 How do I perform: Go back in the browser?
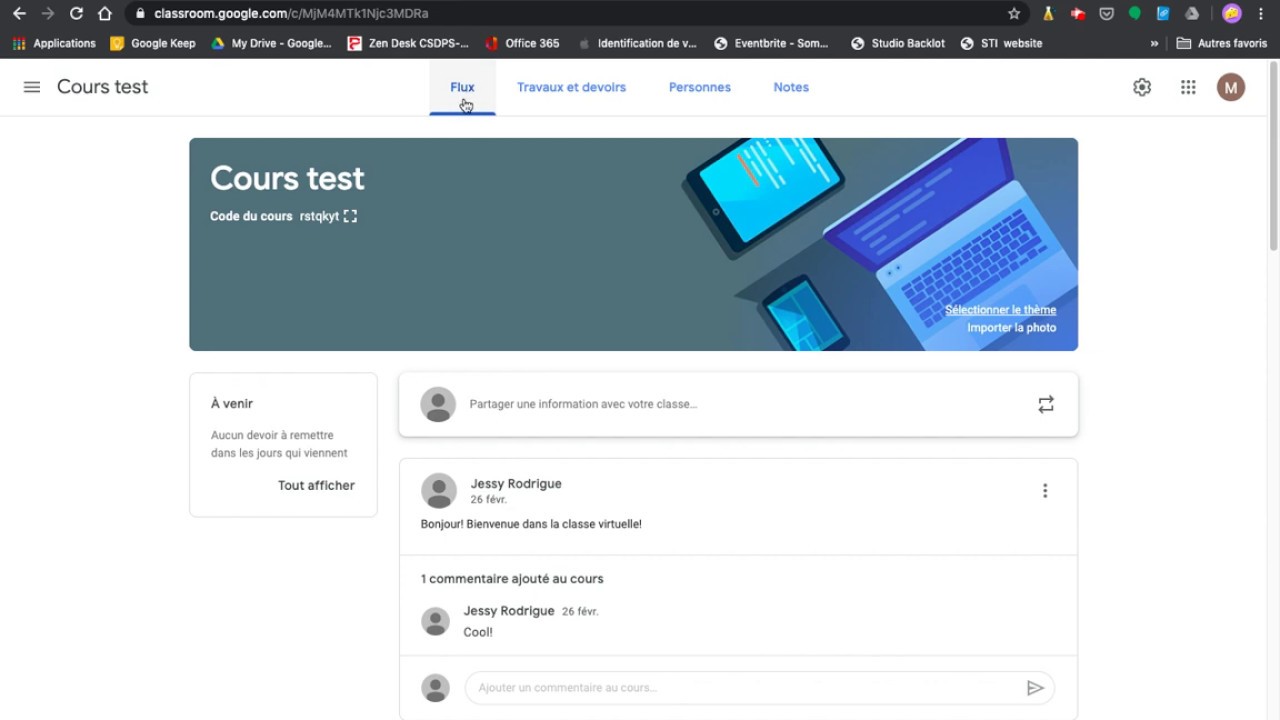point(19,14)
